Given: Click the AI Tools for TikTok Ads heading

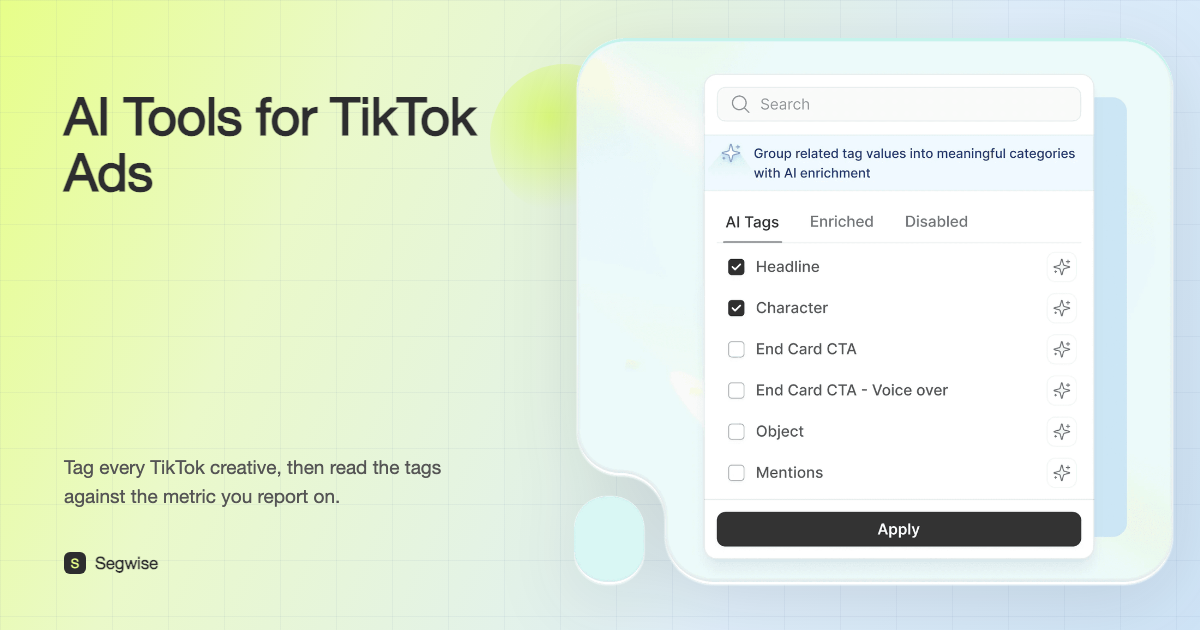Looking at the screenshot, I should coord(270,146).
